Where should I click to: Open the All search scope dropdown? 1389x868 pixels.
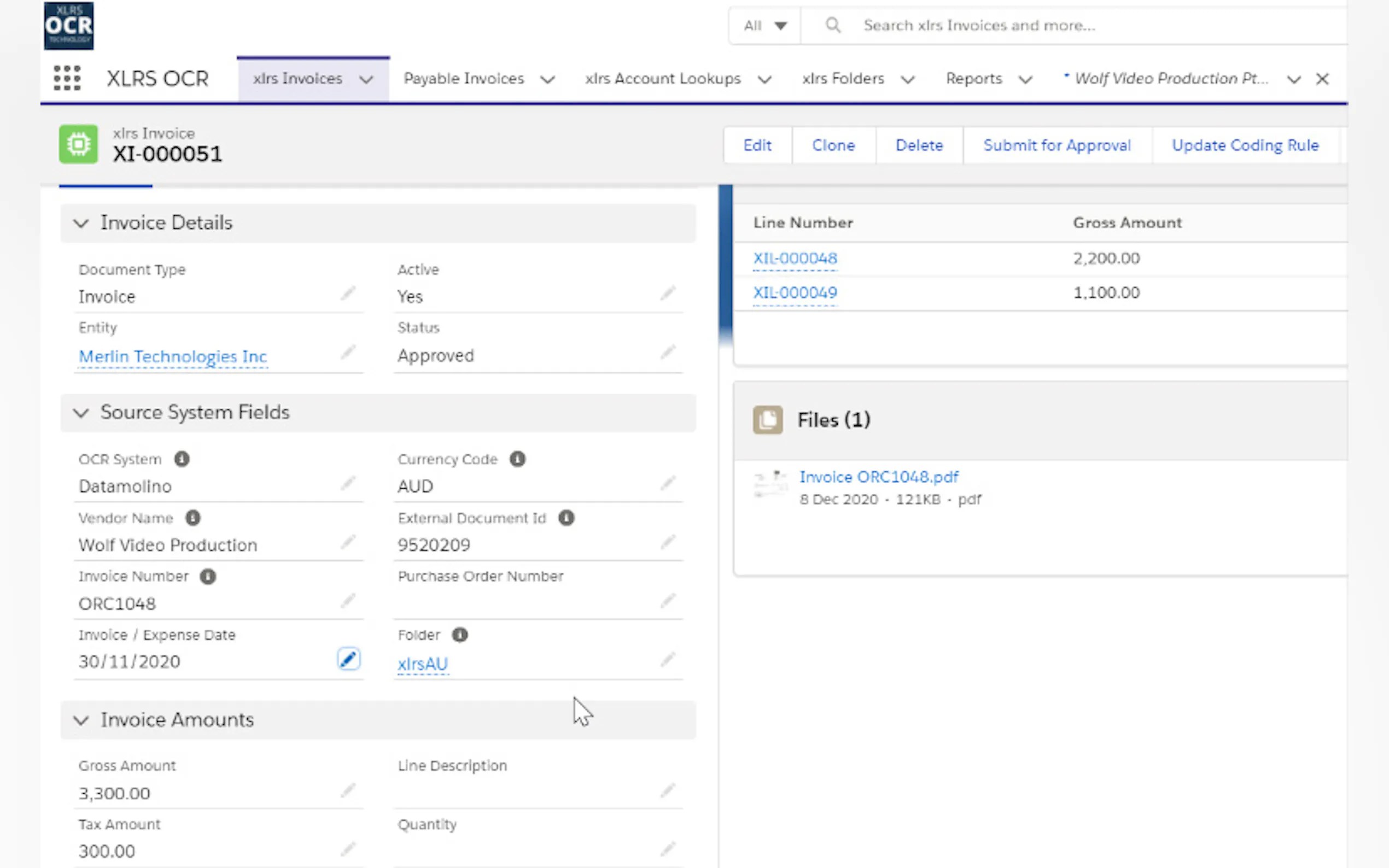coord(765,26)
